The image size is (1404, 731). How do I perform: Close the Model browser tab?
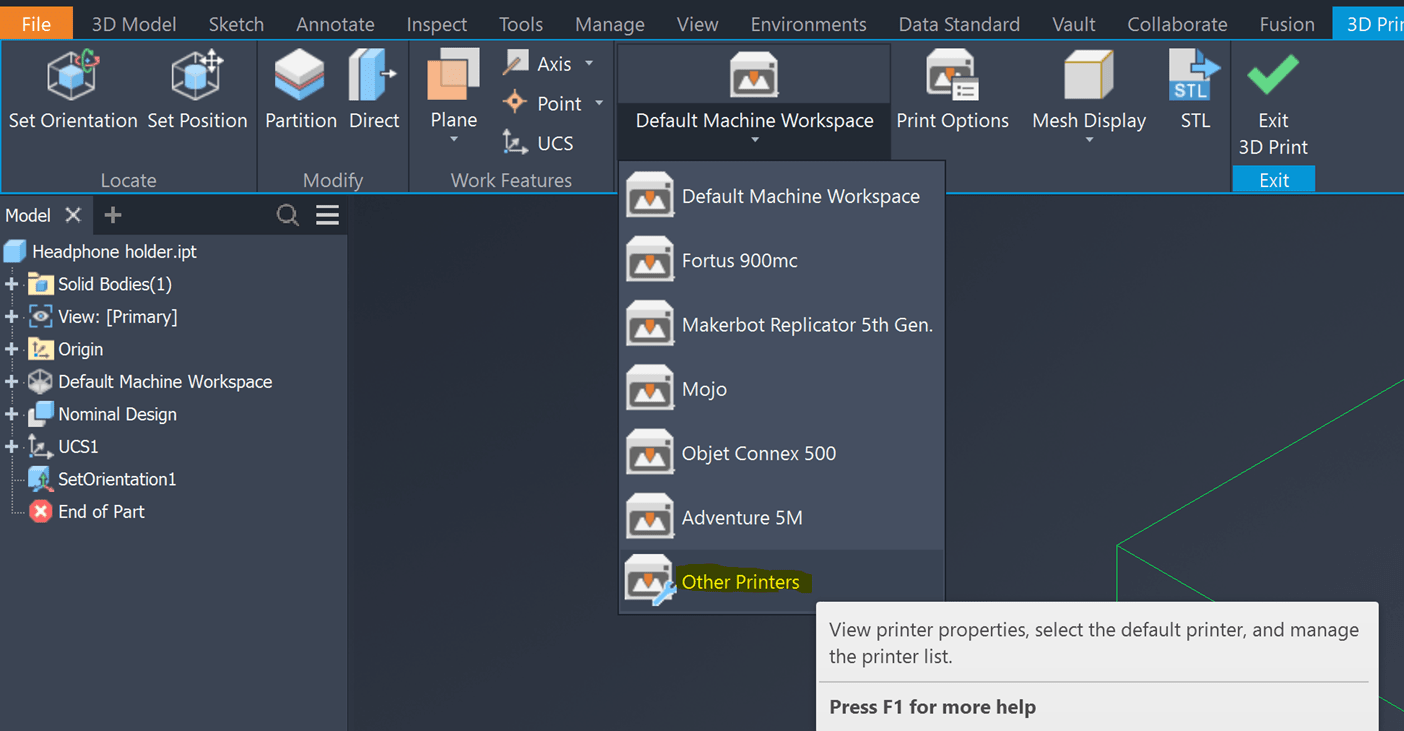[73, 215]
